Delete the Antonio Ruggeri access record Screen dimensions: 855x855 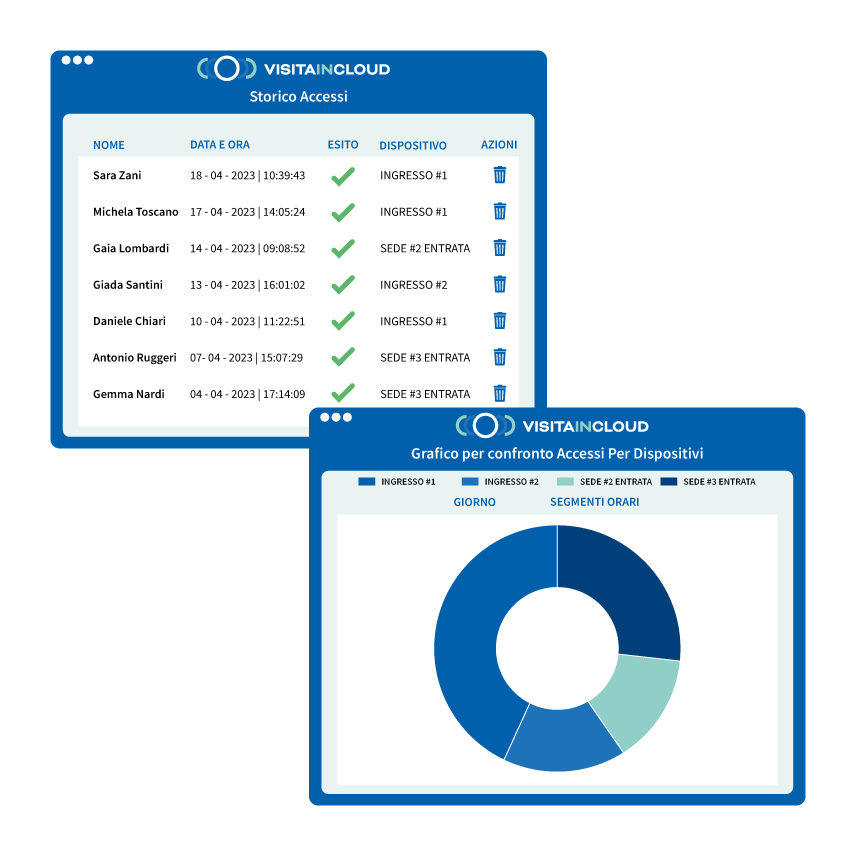[499, 357]
